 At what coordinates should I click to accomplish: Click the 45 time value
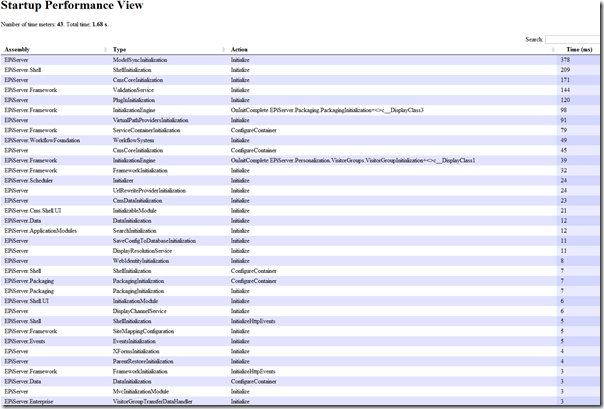coord(564,150)
